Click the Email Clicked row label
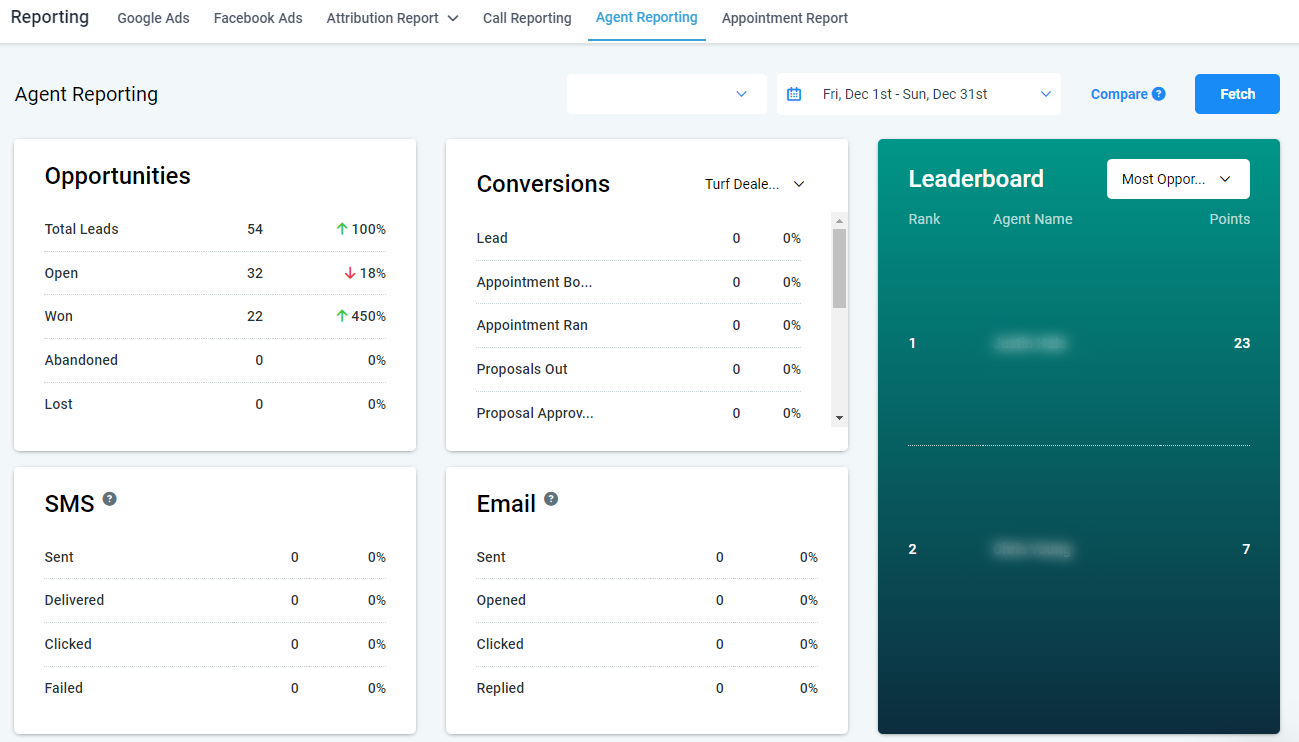This screenshot has height=742, width=1299. pyautogui.click(x=500, y=644)
